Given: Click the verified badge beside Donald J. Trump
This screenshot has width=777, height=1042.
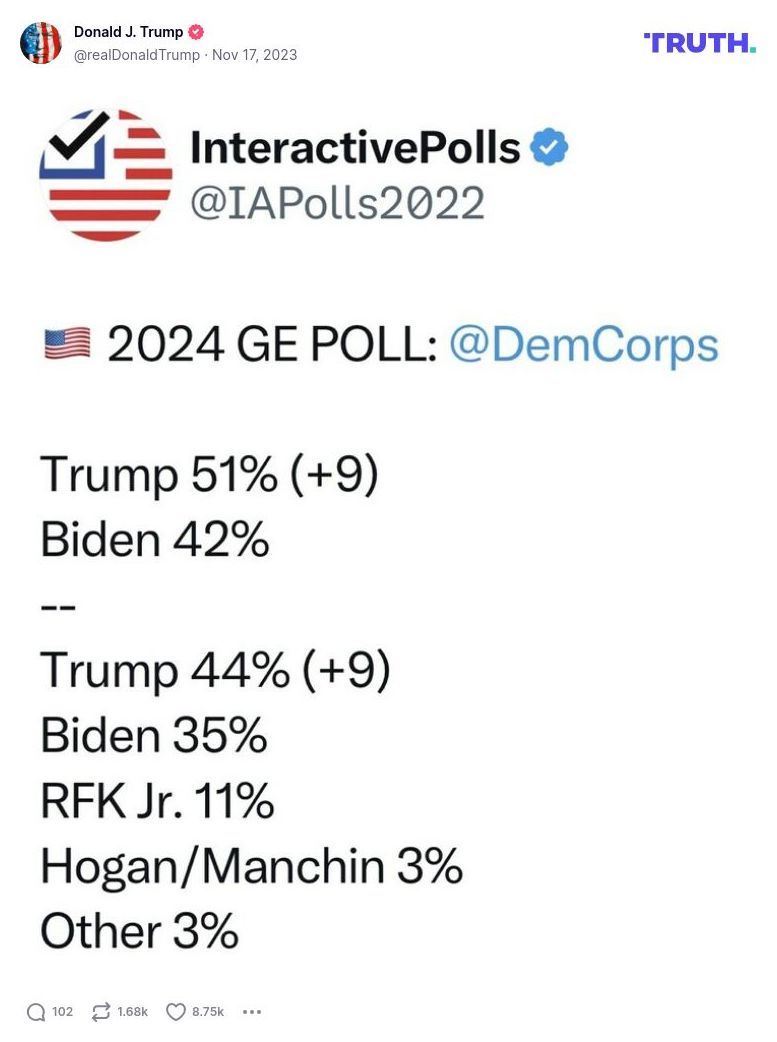Looking at the screenshot, I should click(196, 31).
